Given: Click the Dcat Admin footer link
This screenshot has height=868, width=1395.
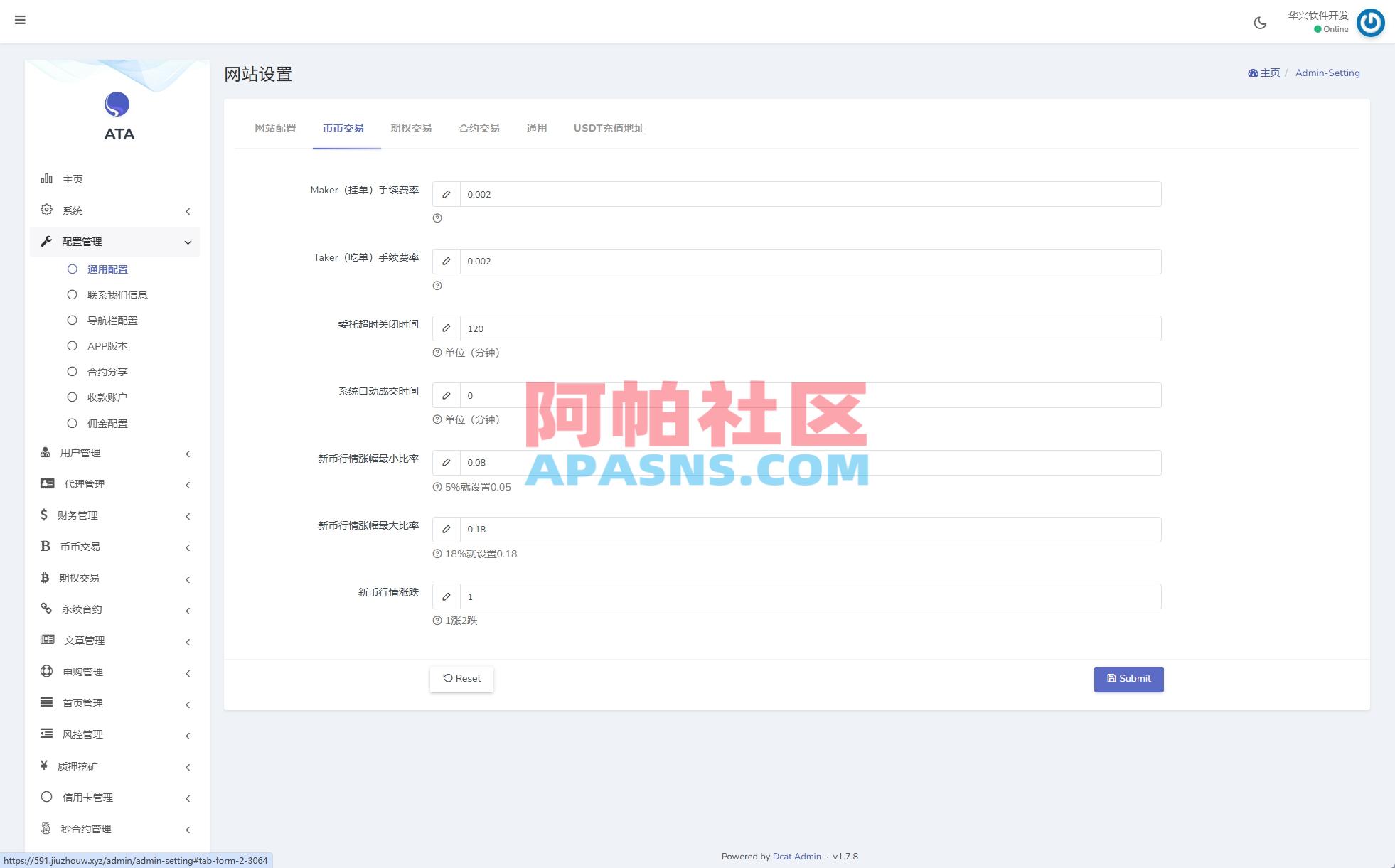Looking at the screenshot, I should [796, 856].
